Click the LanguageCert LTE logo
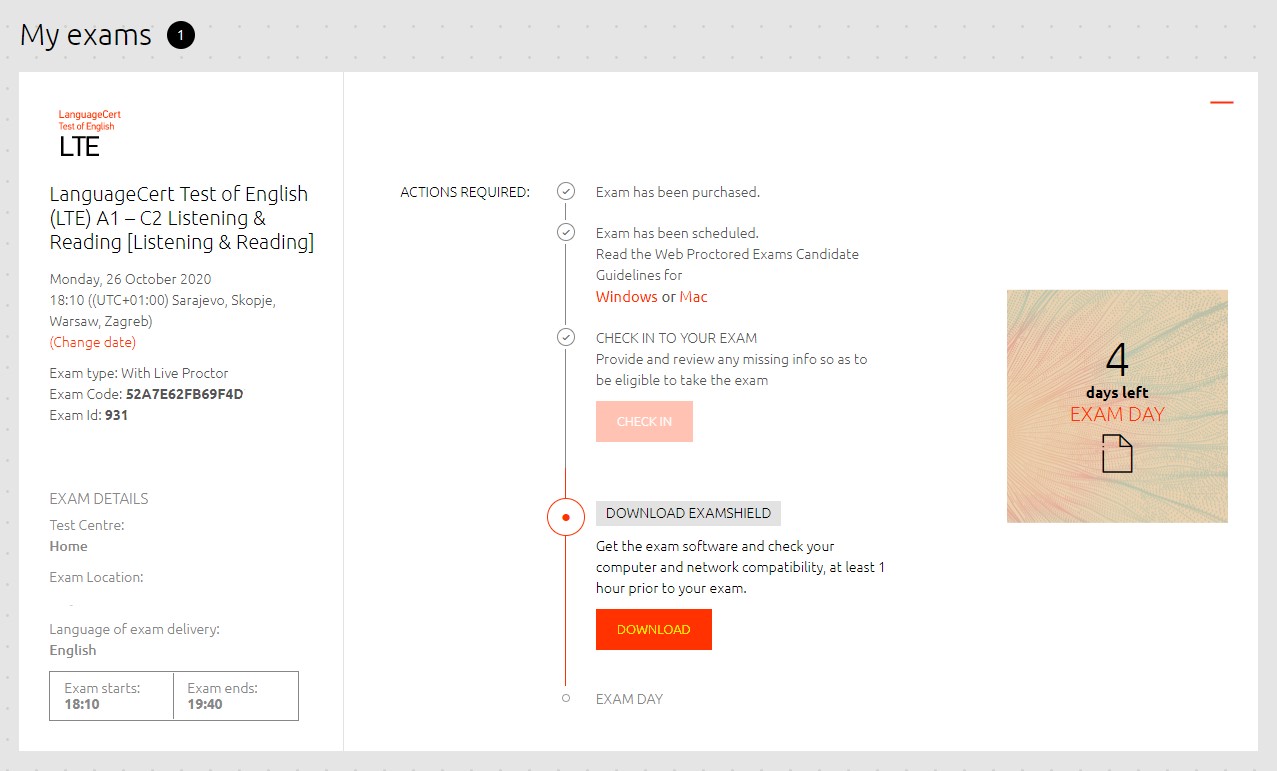Image resolution: width=1277 pixels, height=771 pixels. (x=89, y=134)
